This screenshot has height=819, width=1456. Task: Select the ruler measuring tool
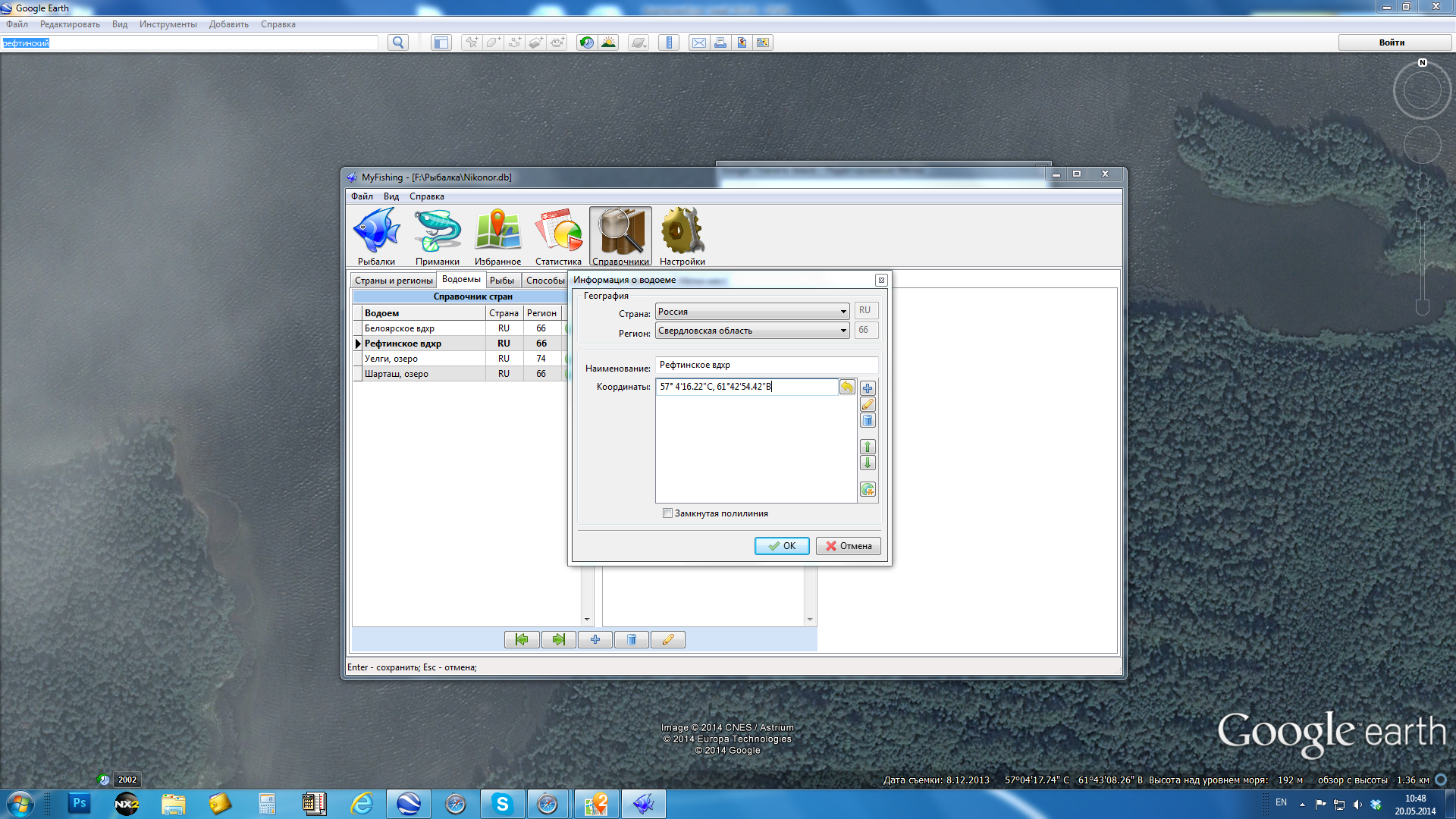tap(669, 42)
